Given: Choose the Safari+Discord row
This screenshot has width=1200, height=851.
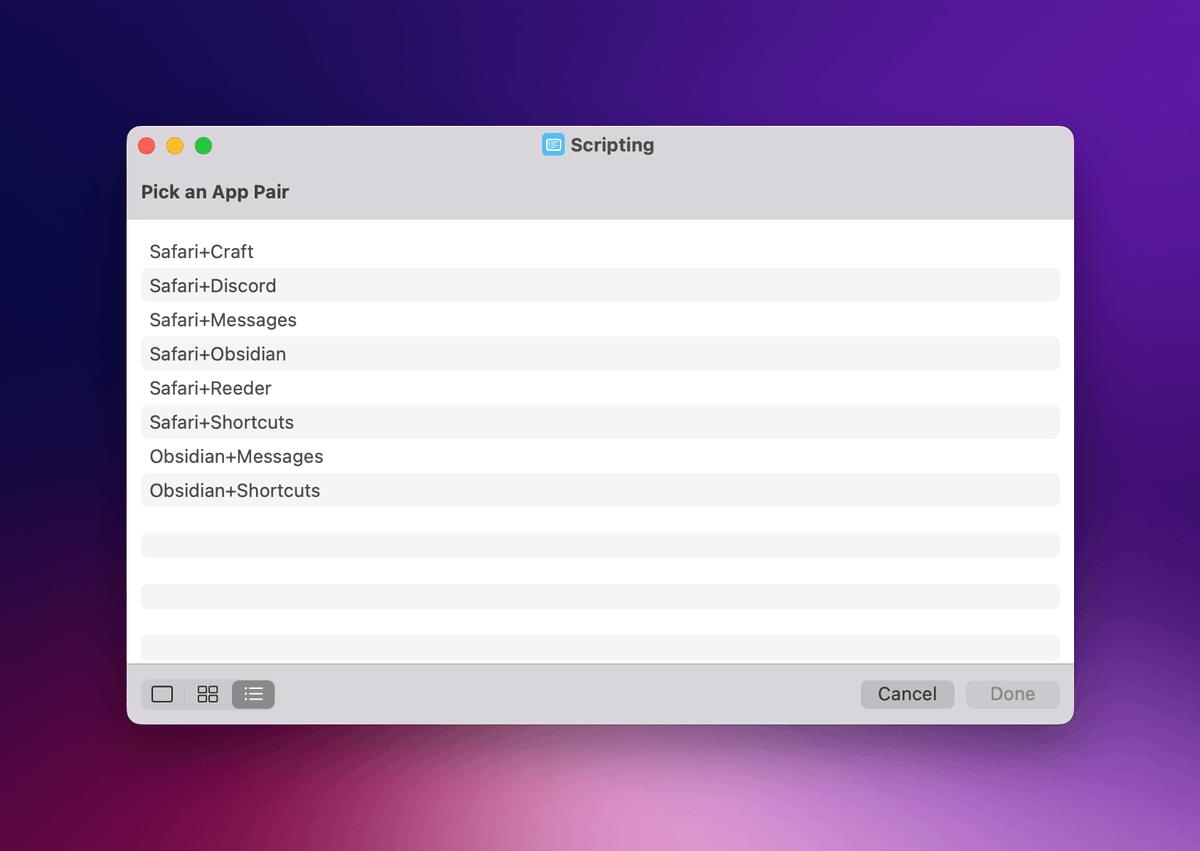Looking at the screenshot, I should click(600, 286).
